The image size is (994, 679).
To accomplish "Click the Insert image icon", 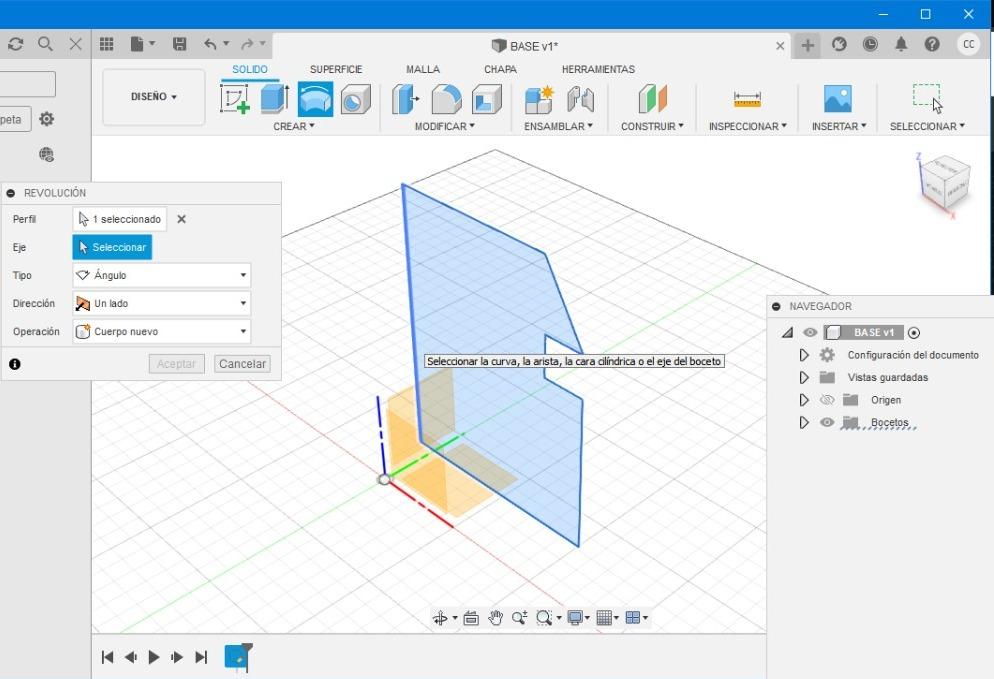I will [837, 99].
